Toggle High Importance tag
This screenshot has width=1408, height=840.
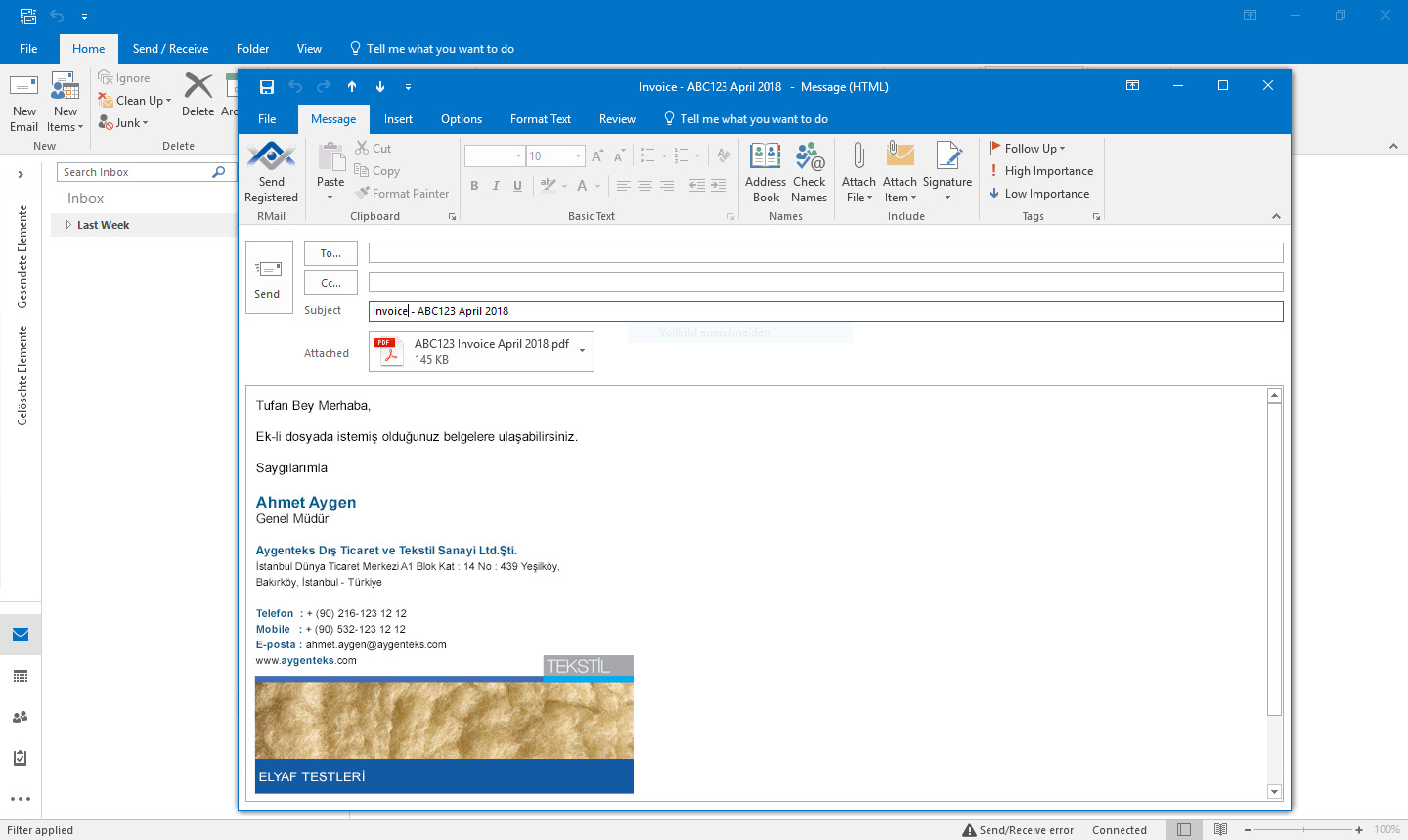(x=1040, y=171)
